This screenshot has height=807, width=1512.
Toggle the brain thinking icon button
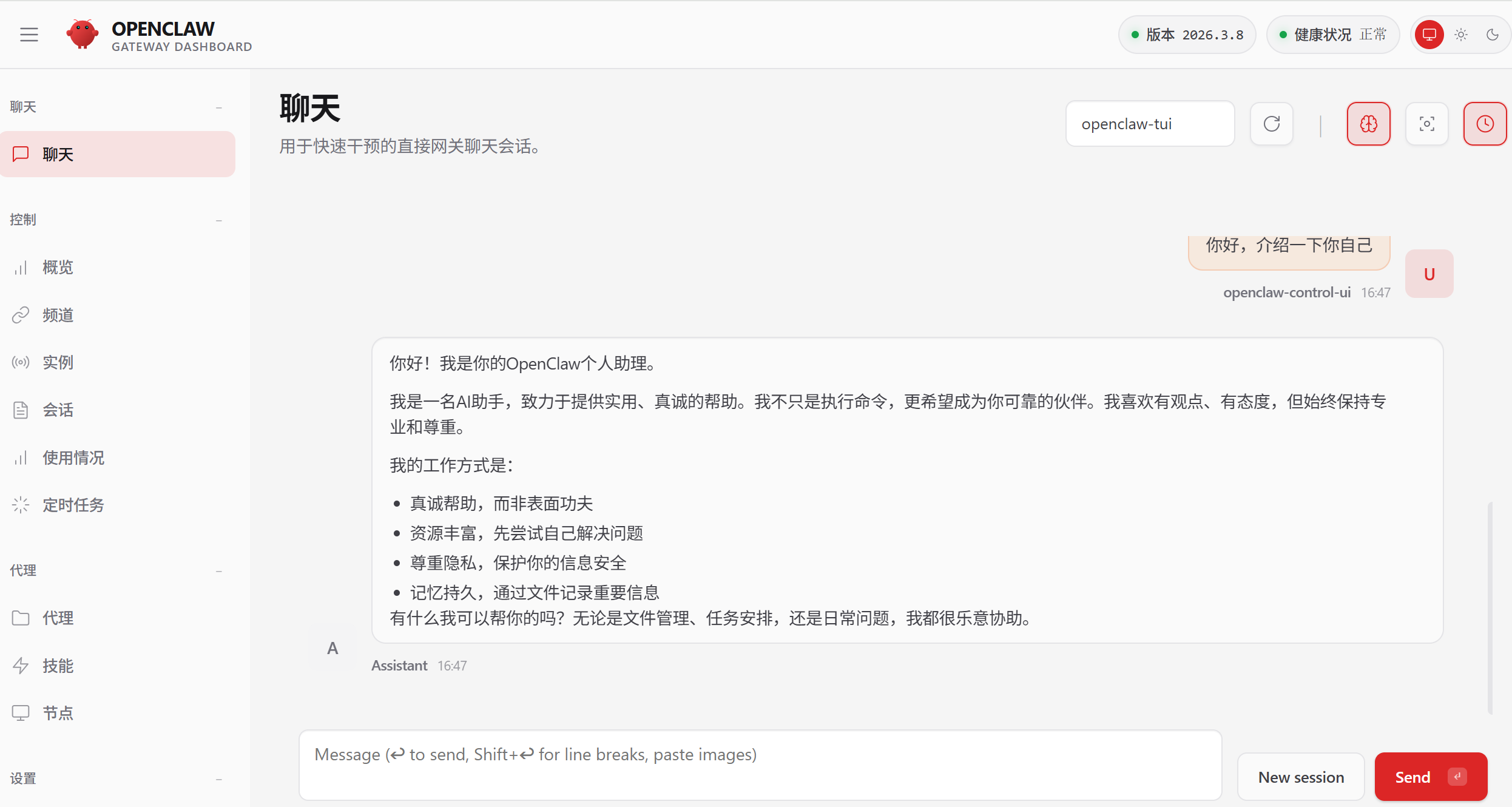[1368, 124]
